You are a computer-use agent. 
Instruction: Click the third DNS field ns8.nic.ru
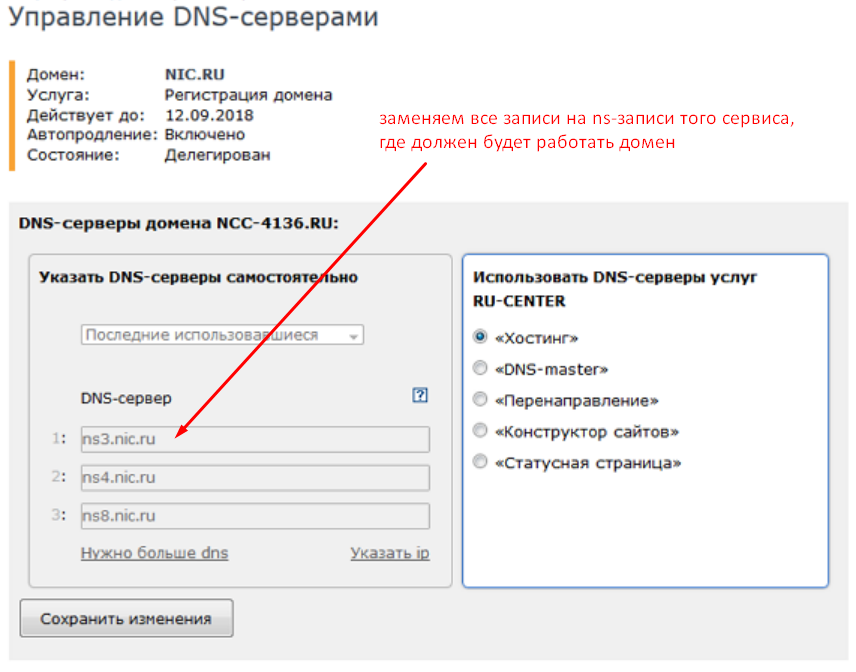coord(255,516)
